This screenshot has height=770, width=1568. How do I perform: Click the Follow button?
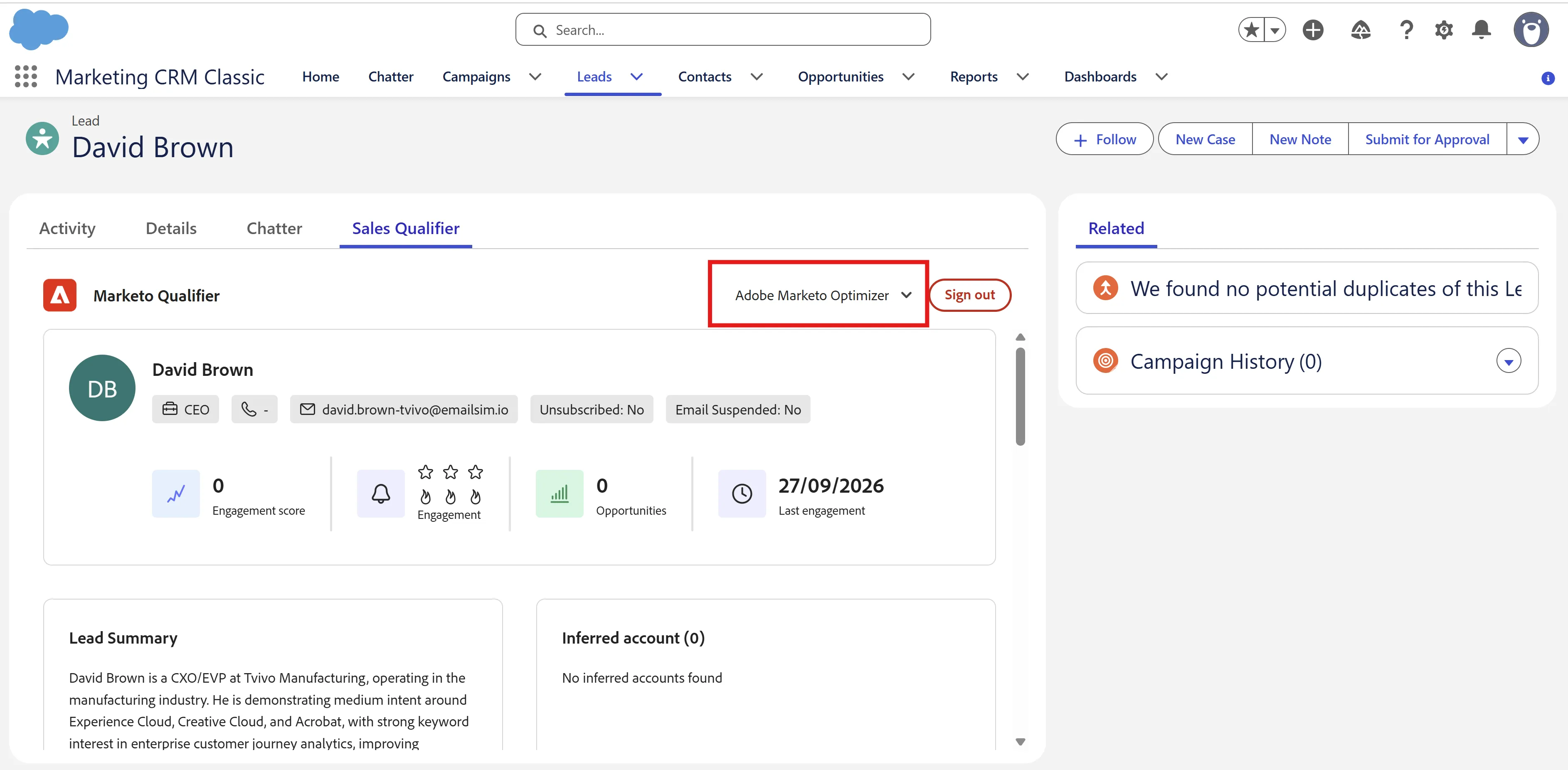point(1105,139)
